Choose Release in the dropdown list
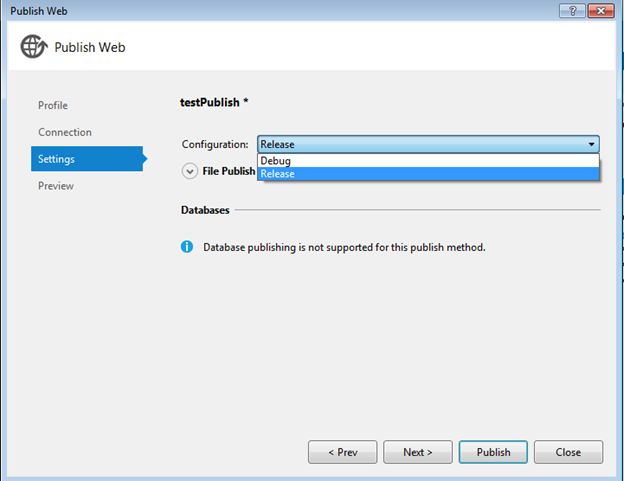Viewport: 624px width, 481px height. [278, 174]
